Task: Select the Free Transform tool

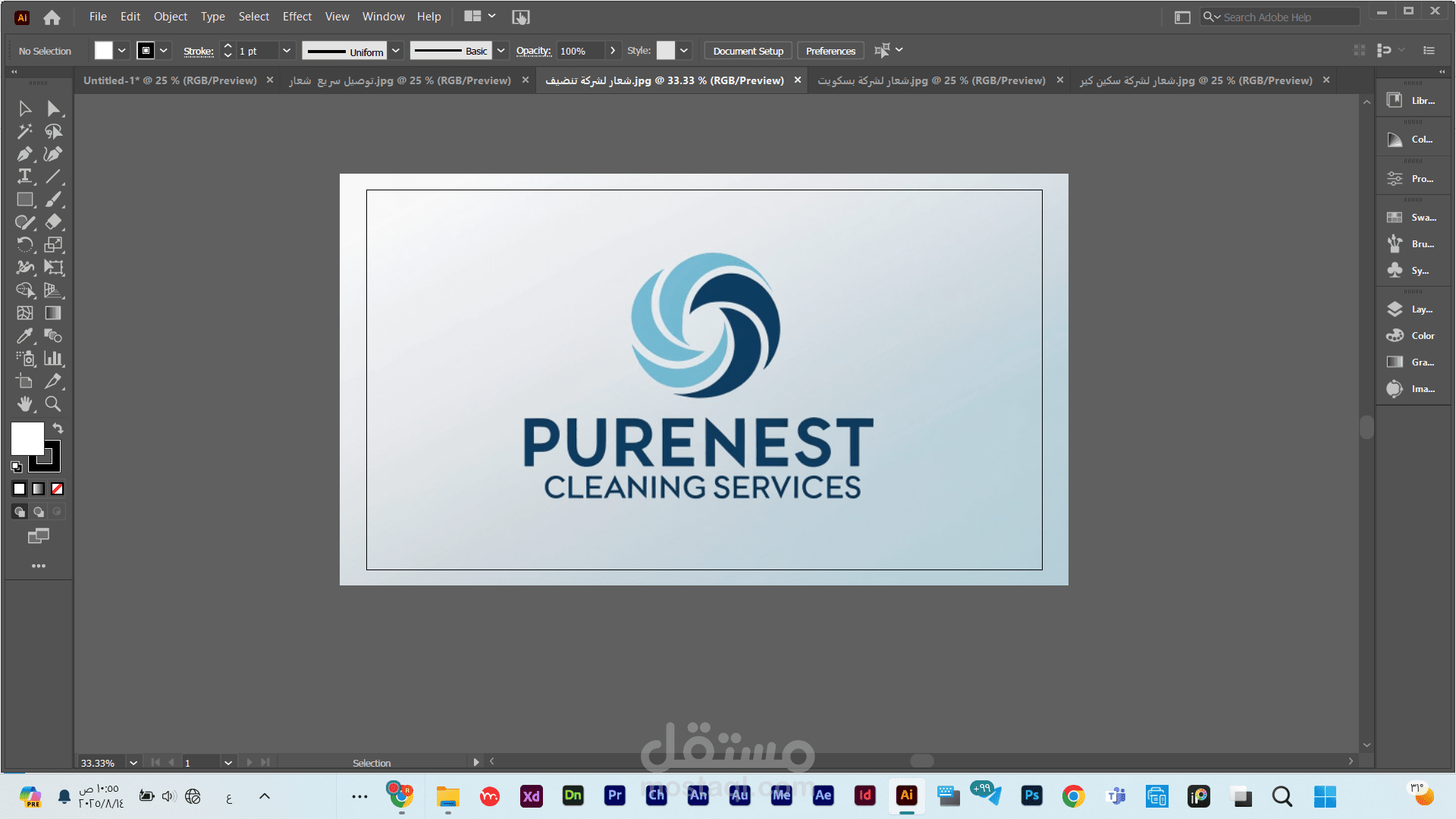Action: [53, 268]
